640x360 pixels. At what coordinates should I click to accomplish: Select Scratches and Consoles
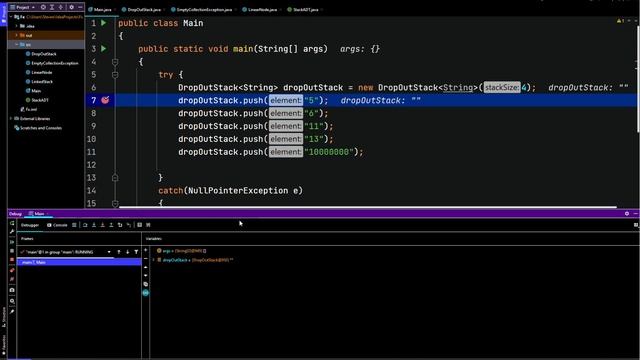pos(38,128)
